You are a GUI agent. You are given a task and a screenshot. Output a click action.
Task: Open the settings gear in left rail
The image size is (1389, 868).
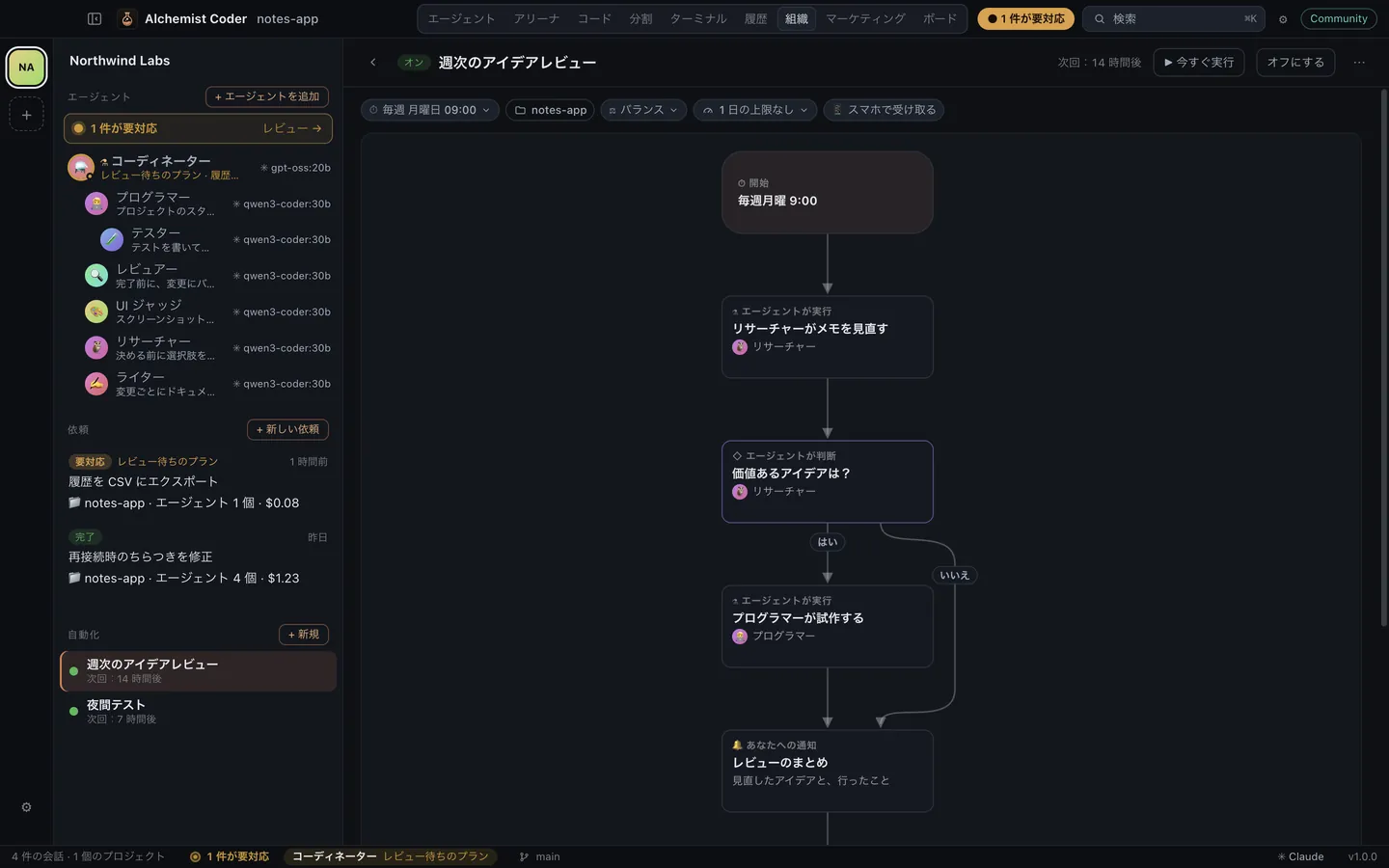[26, 807]
